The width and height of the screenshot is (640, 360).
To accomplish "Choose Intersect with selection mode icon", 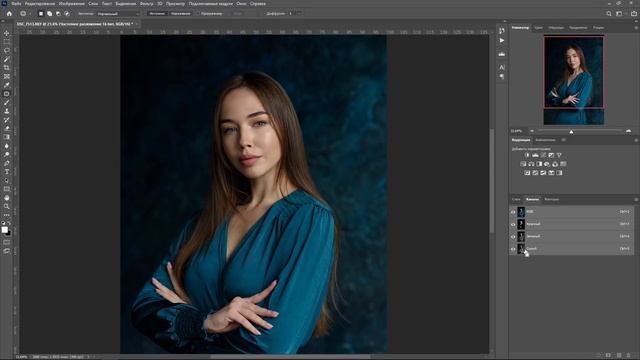I will pos(67,13).
